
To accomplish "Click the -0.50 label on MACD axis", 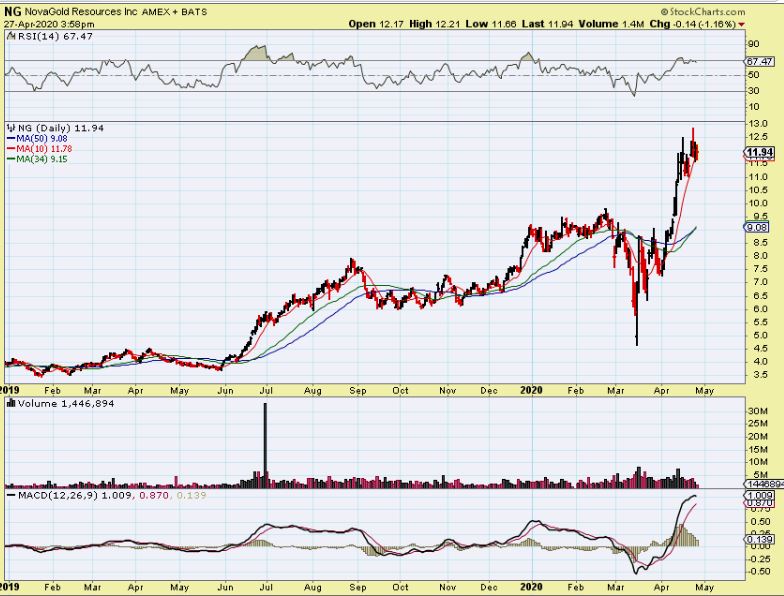I will (x=758, y=571).
